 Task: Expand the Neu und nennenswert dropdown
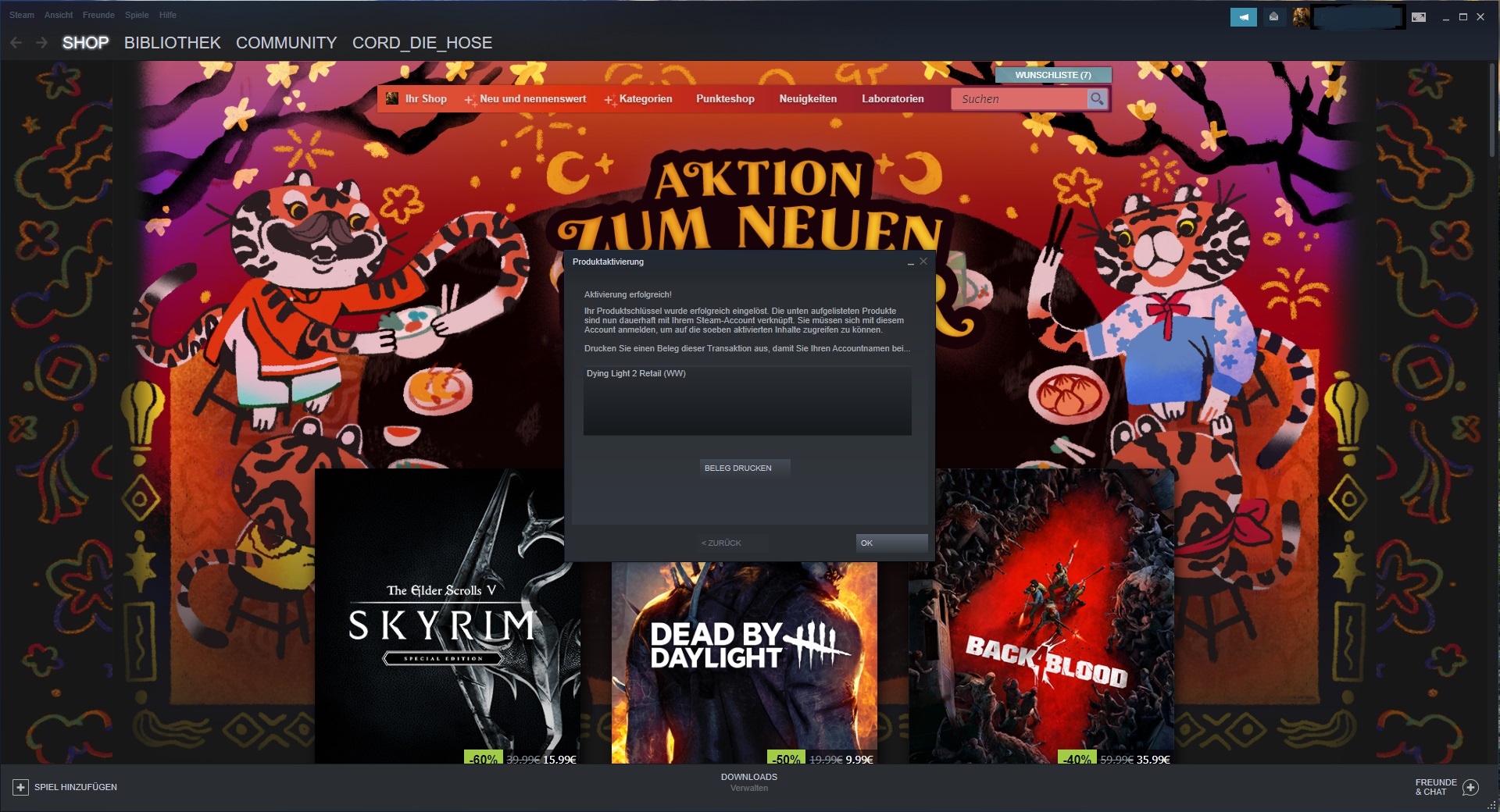532,98
